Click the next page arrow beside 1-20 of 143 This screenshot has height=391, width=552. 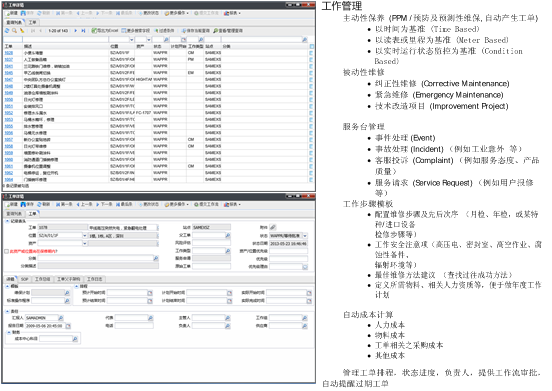point(75,31)
